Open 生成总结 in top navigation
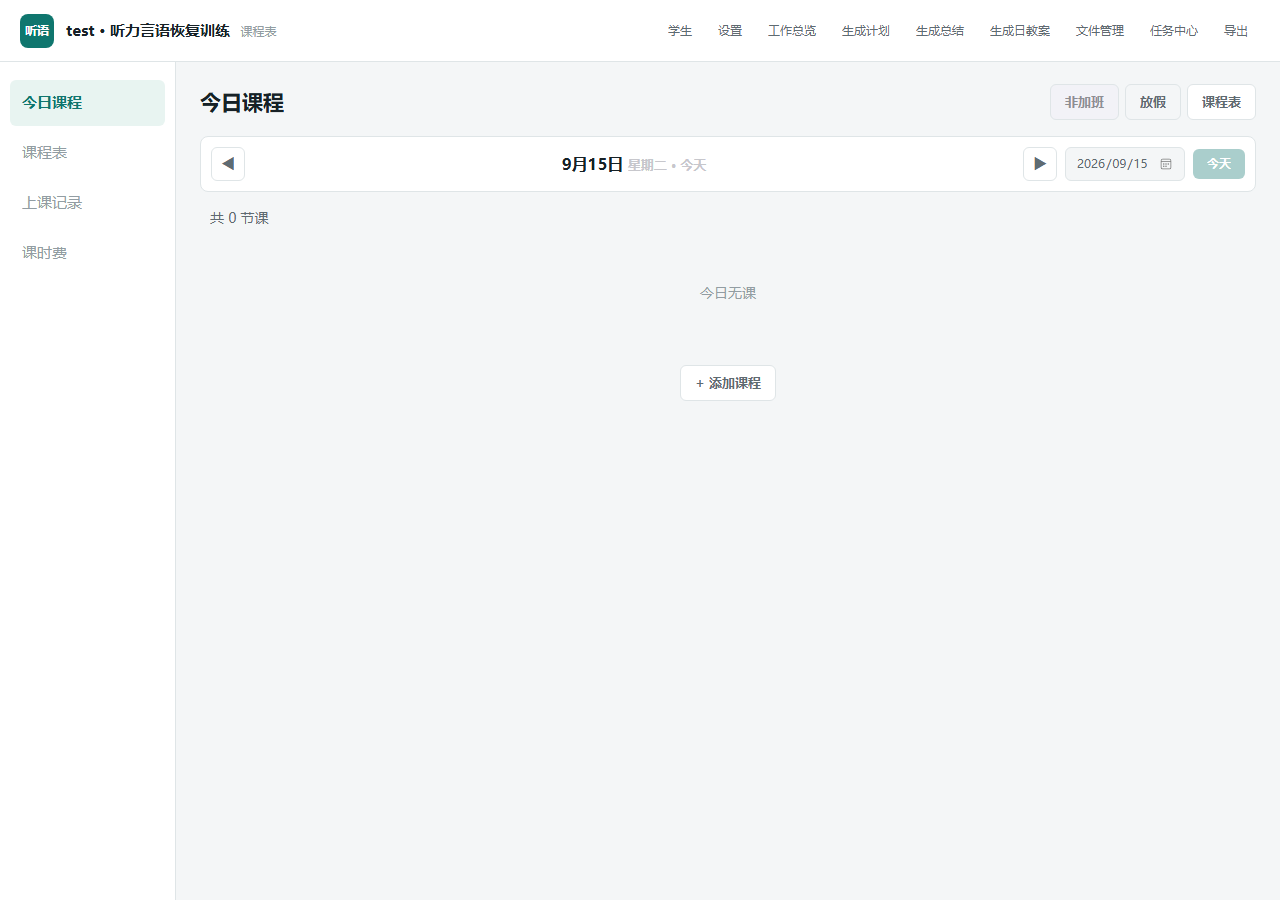 tap(940, 31)
